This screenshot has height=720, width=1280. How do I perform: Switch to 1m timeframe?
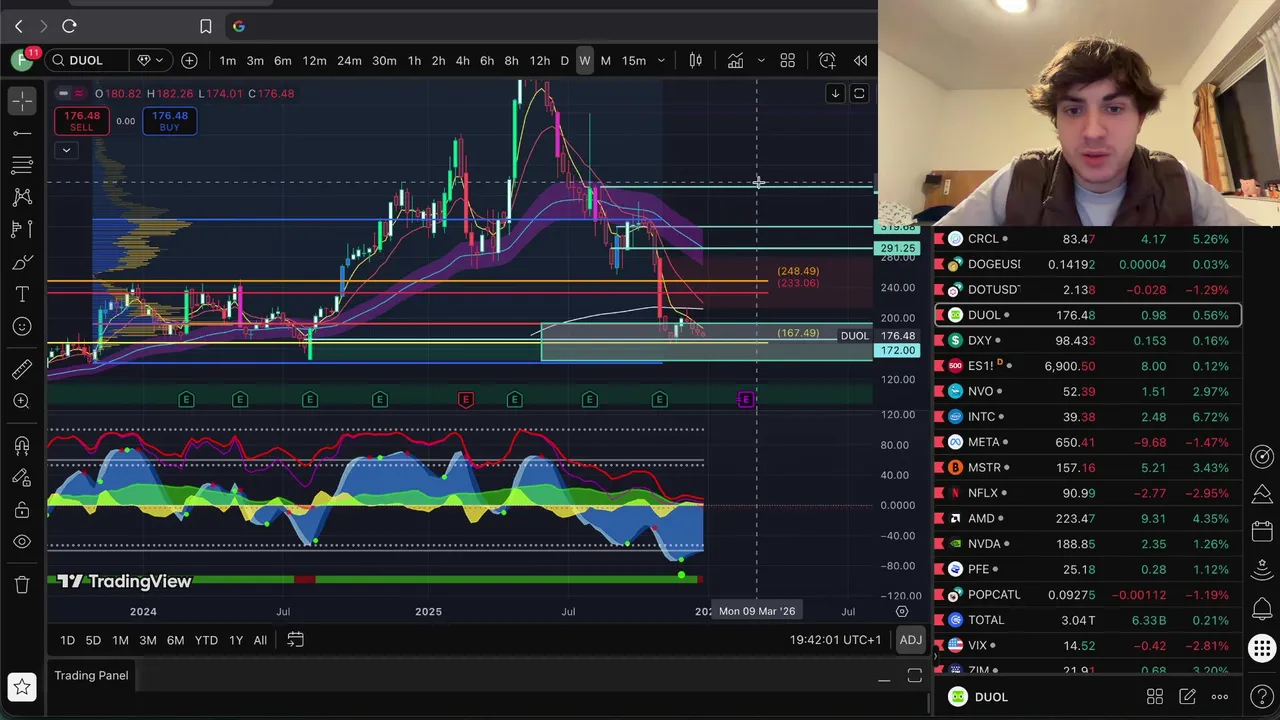(x=228, y=61)
